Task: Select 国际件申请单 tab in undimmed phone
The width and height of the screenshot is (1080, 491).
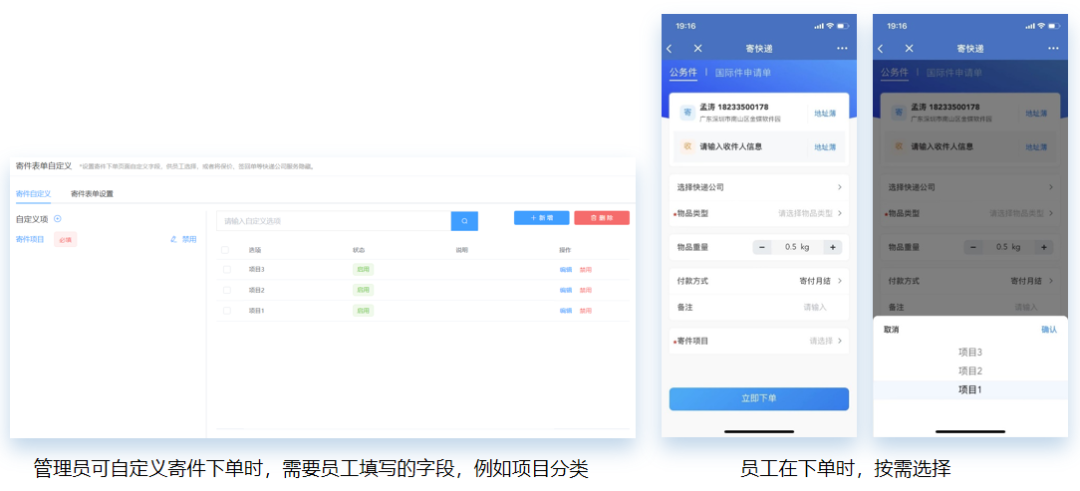Action: pyautogui.click(x=742, y=72)
